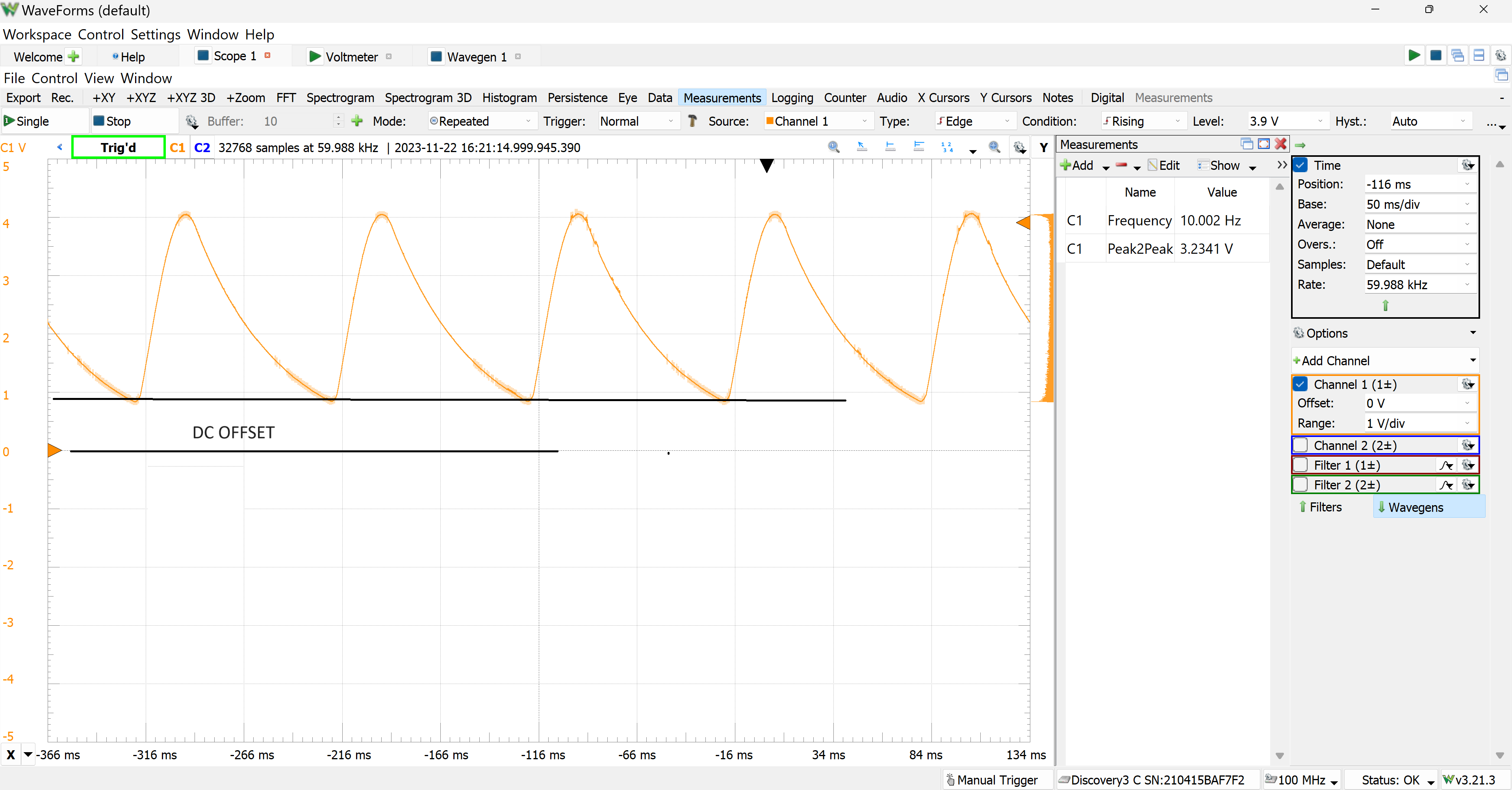Open Channel 1 gear options
The height and width of the screenshot is (790, 1512).
point(1468,384)
